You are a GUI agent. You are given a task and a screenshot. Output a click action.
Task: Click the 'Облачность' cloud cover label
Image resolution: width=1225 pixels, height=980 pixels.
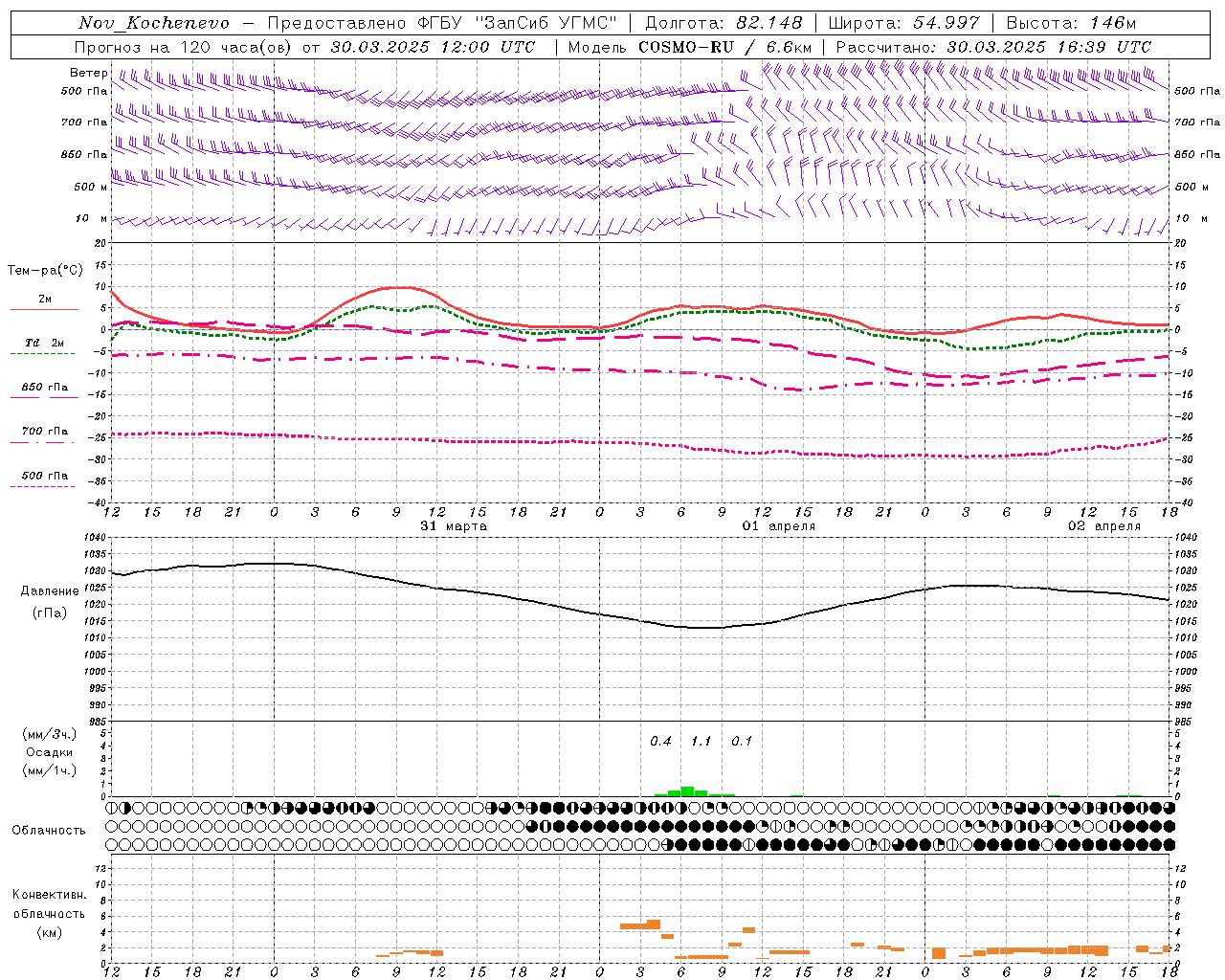point(49,830)
